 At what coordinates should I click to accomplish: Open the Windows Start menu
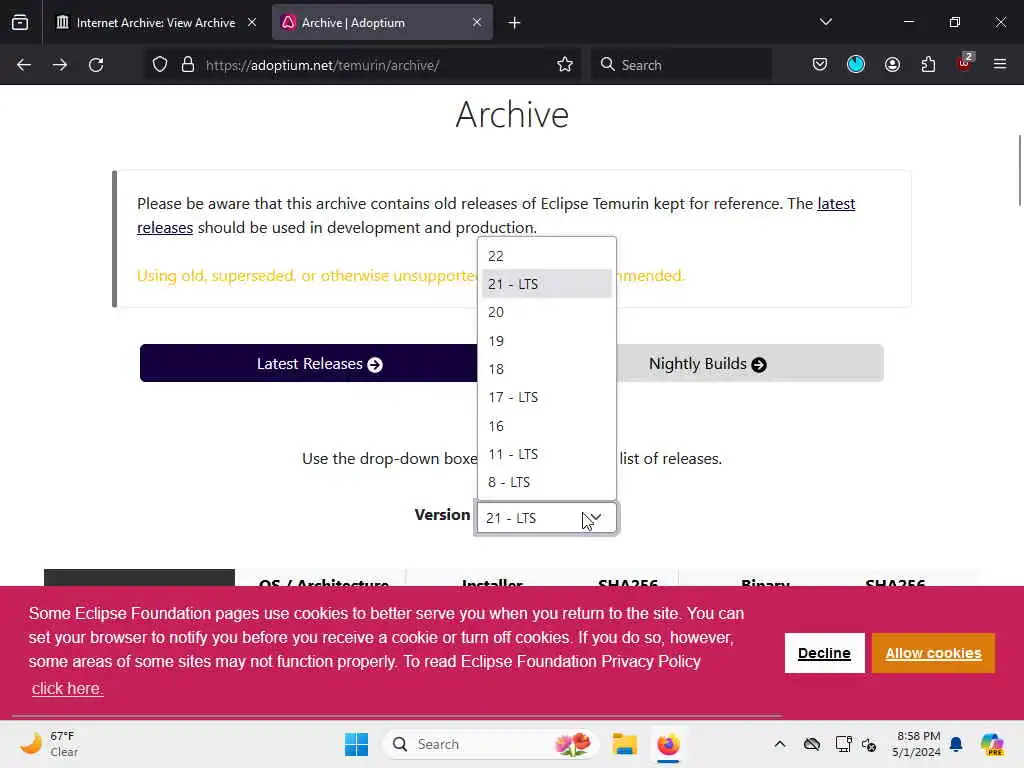point(357,744)
